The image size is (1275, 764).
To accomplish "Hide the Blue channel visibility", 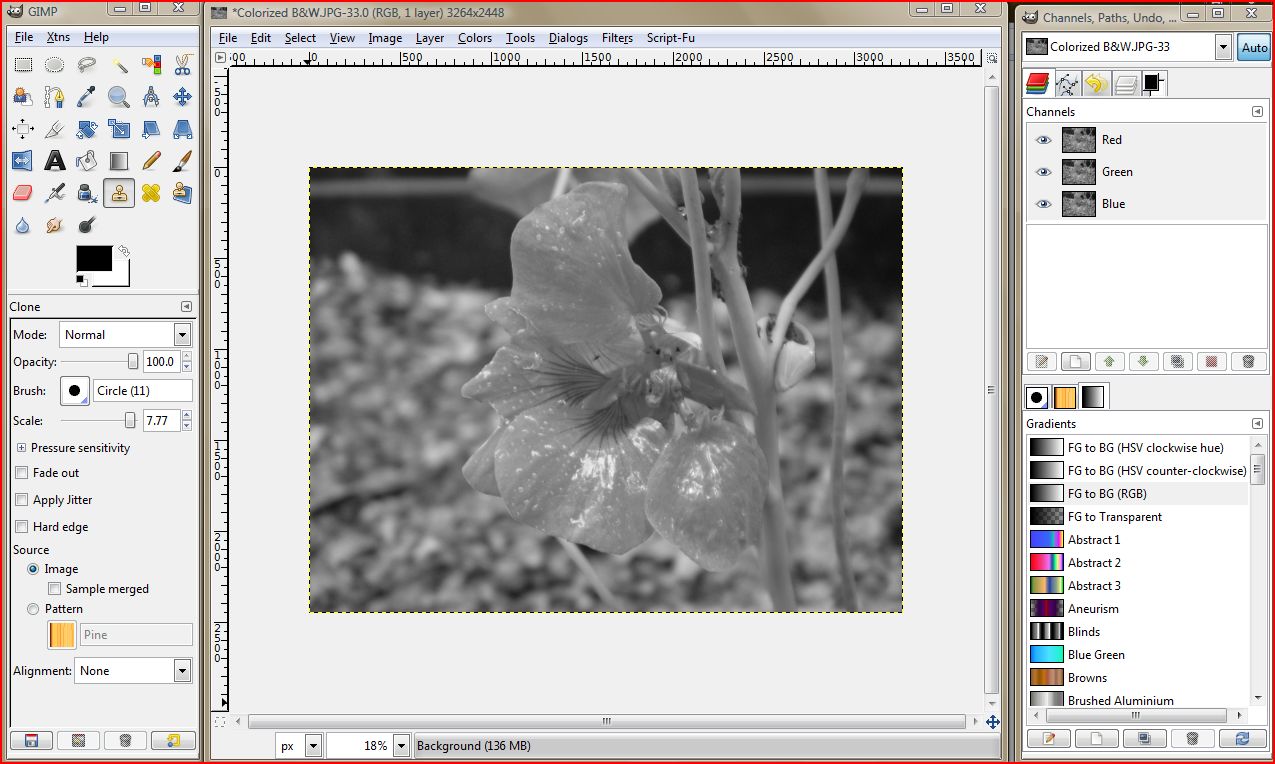I will point(1043,204).
